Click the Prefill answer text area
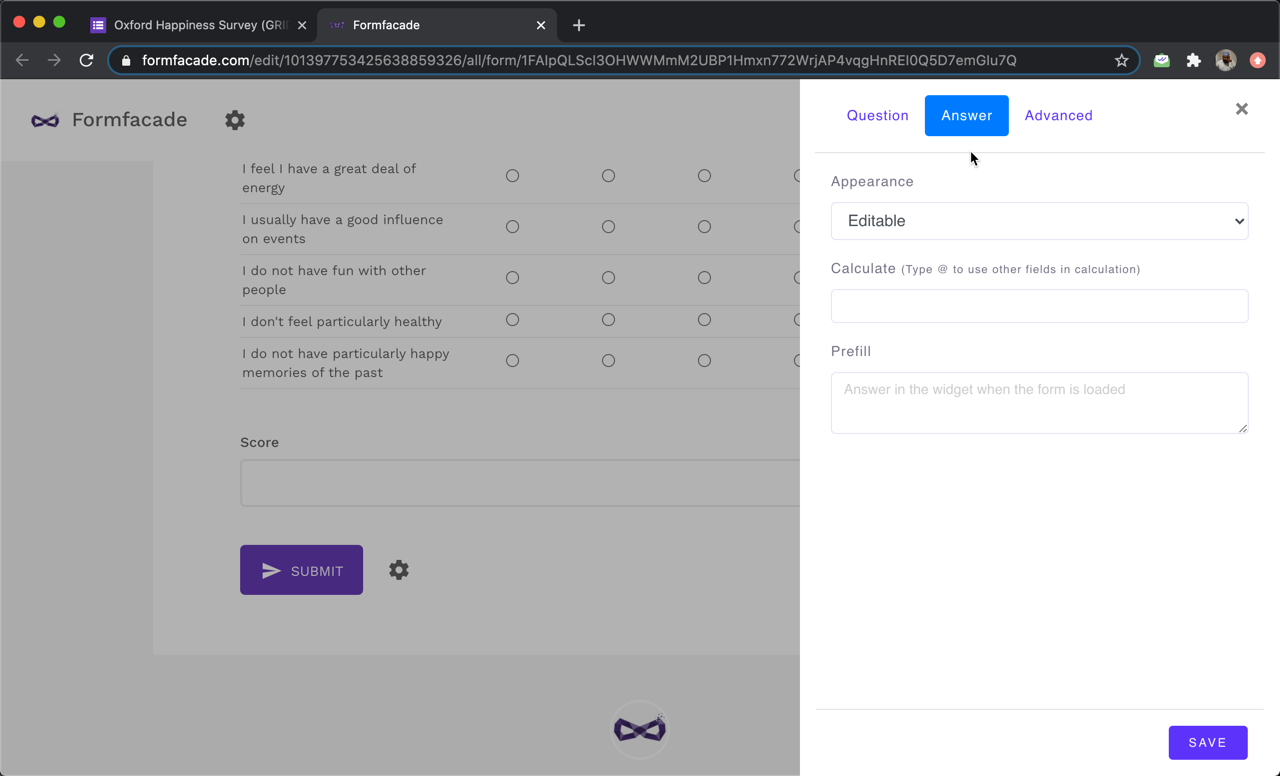 (x=1039, y=402)
